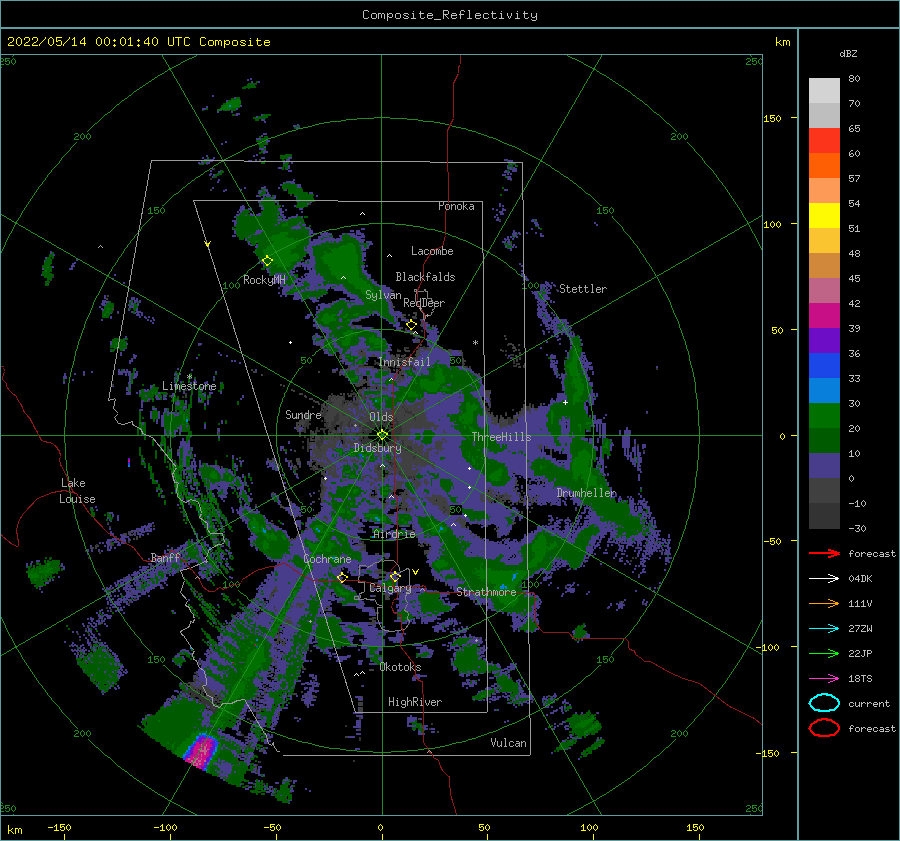Click the Banff town label

[x=165, y=557]
